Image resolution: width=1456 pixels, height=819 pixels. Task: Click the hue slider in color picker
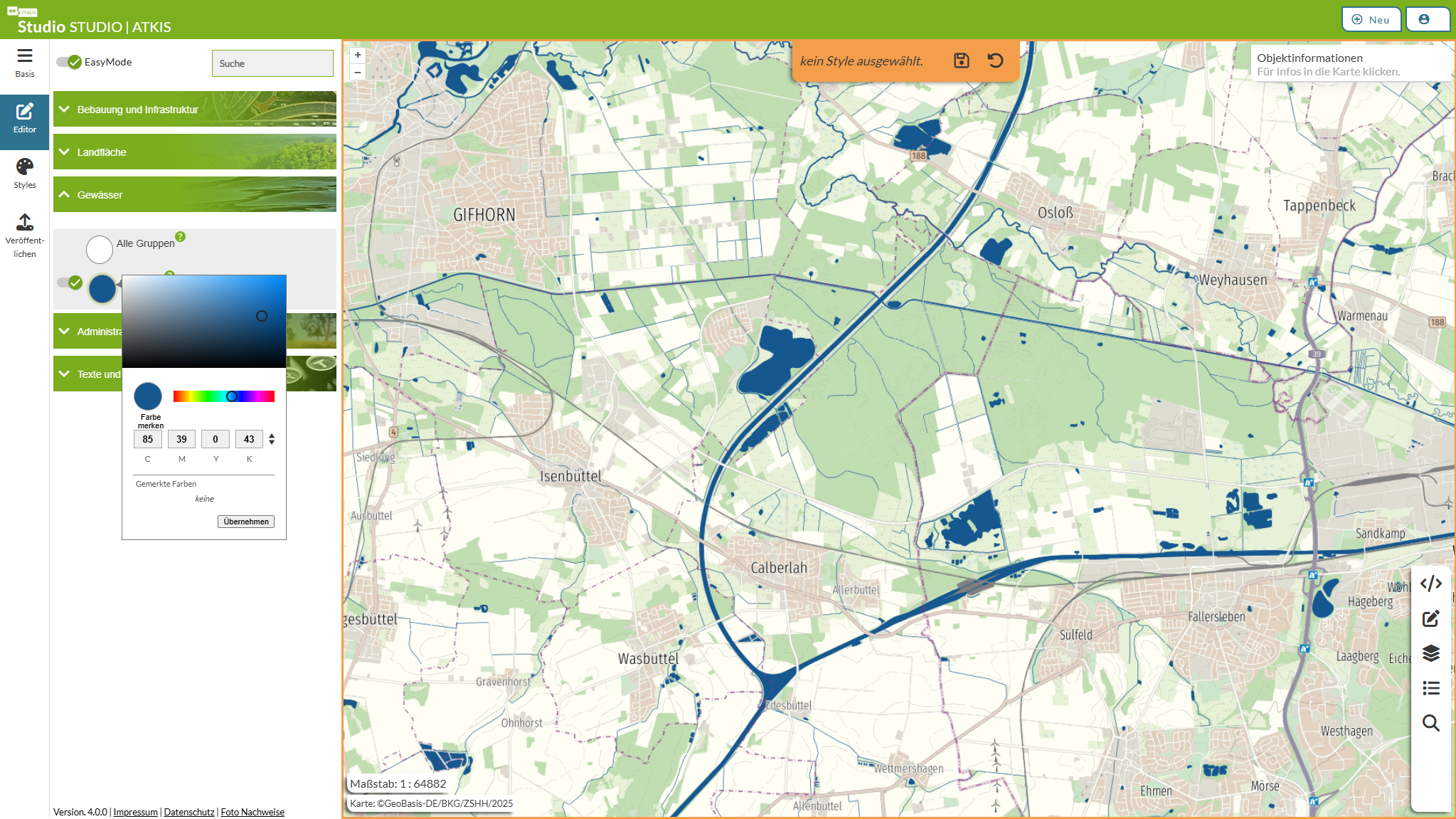(x=223, y=396)
